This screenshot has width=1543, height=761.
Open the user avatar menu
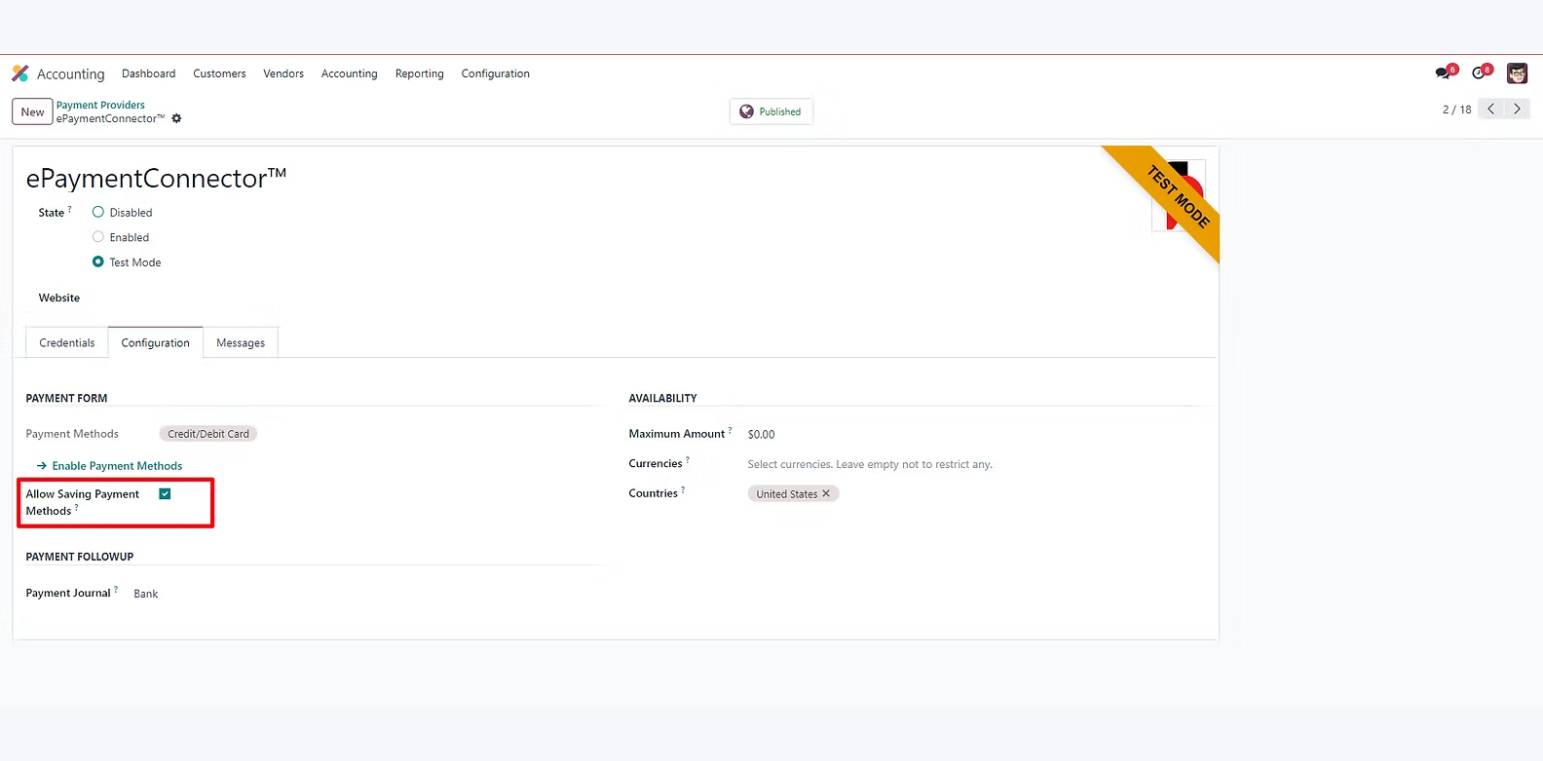coord(1517,73)
